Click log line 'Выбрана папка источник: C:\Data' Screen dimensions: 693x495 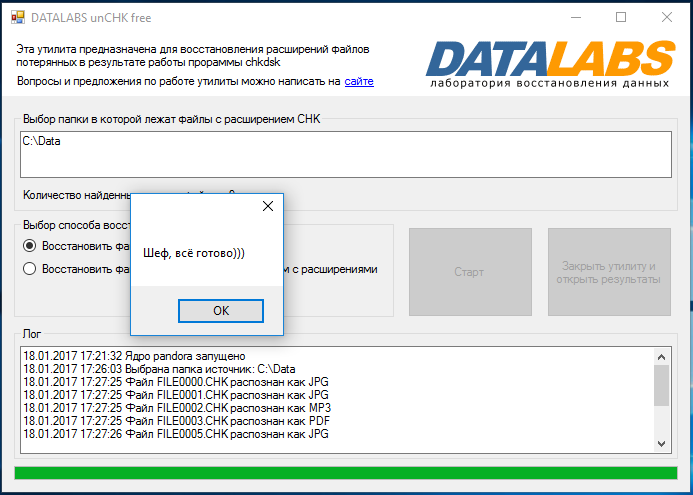click(159, 369)
